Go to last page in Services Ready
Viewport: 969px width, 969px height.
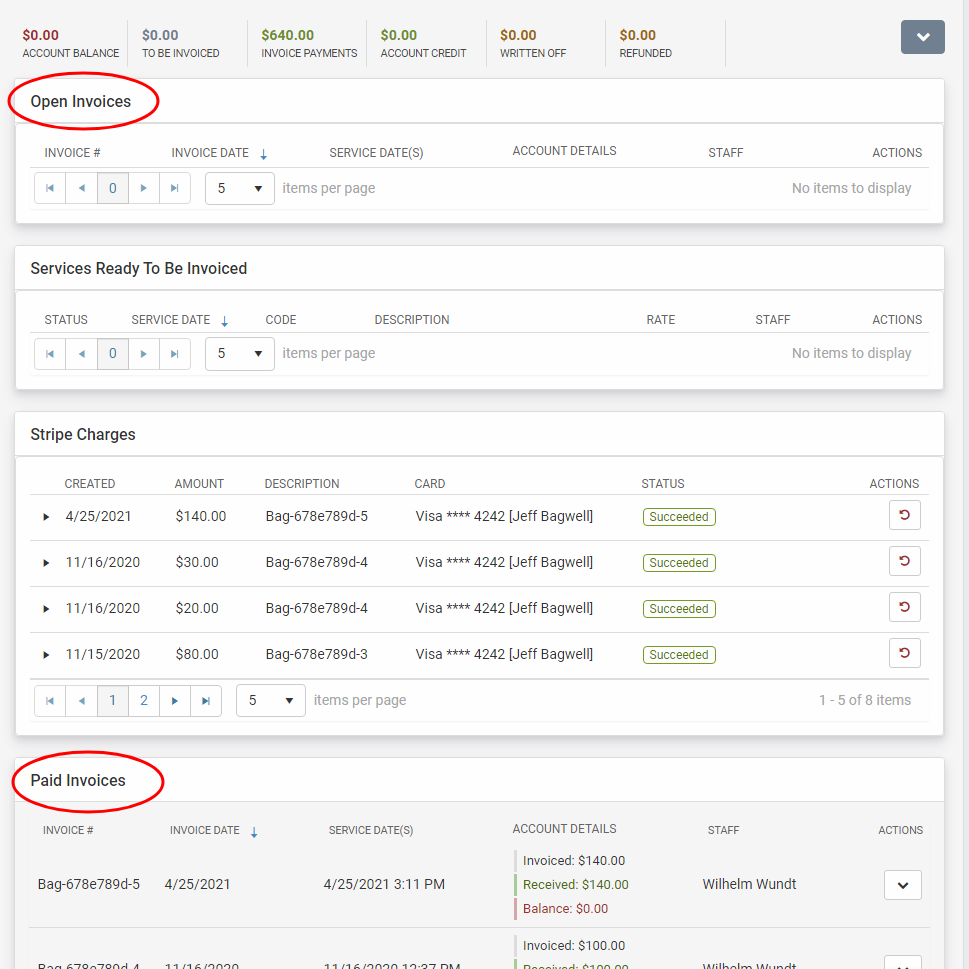(175, 353)
